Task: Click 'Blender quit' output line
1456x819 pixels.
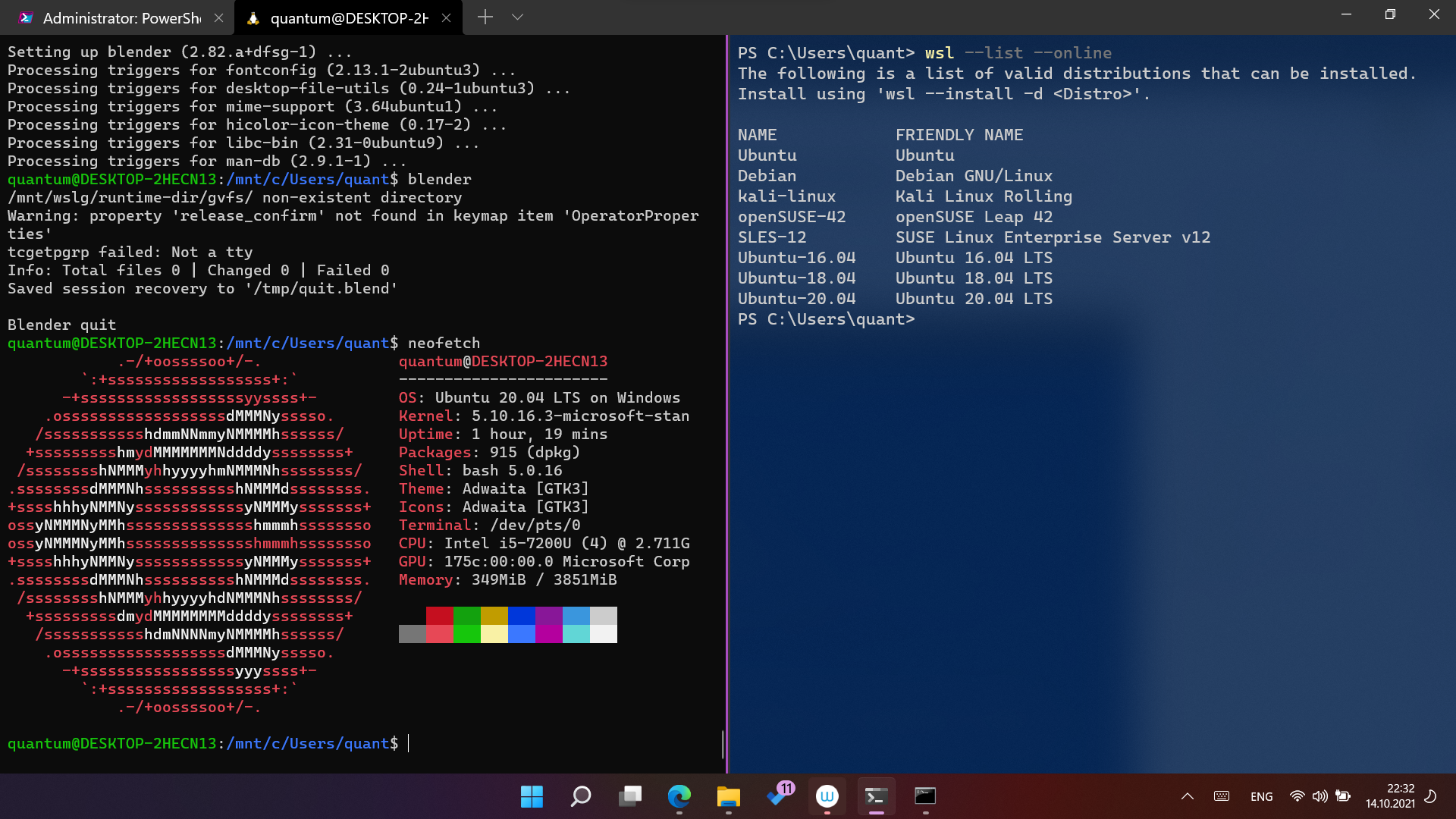Action: pos(61,325)
